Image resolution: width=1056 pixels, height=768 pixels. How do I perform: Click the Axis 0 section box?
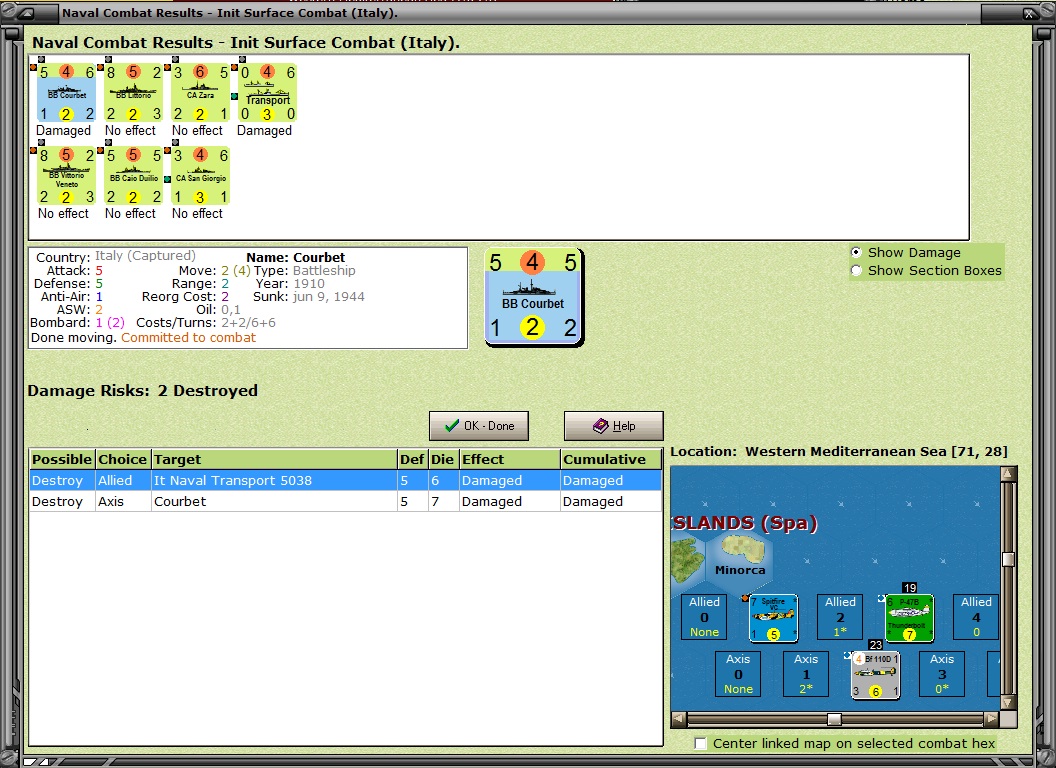click(738, 674)
